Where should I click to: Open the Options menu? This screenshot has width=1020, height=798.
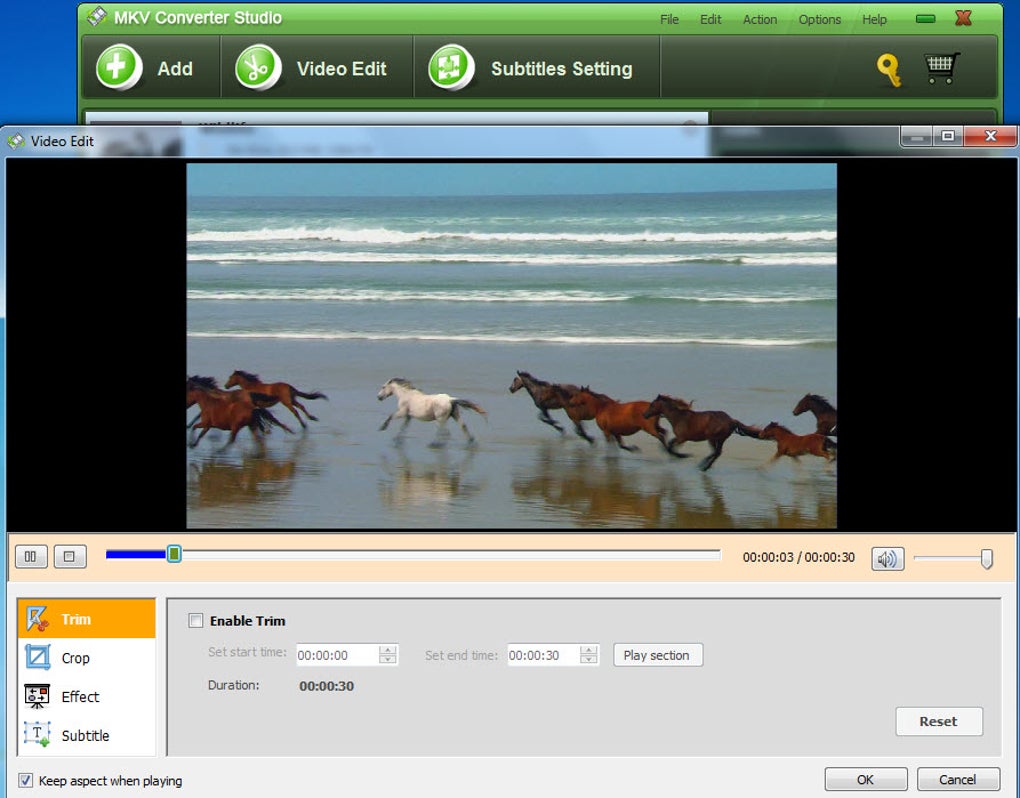(x=820, y=20)
